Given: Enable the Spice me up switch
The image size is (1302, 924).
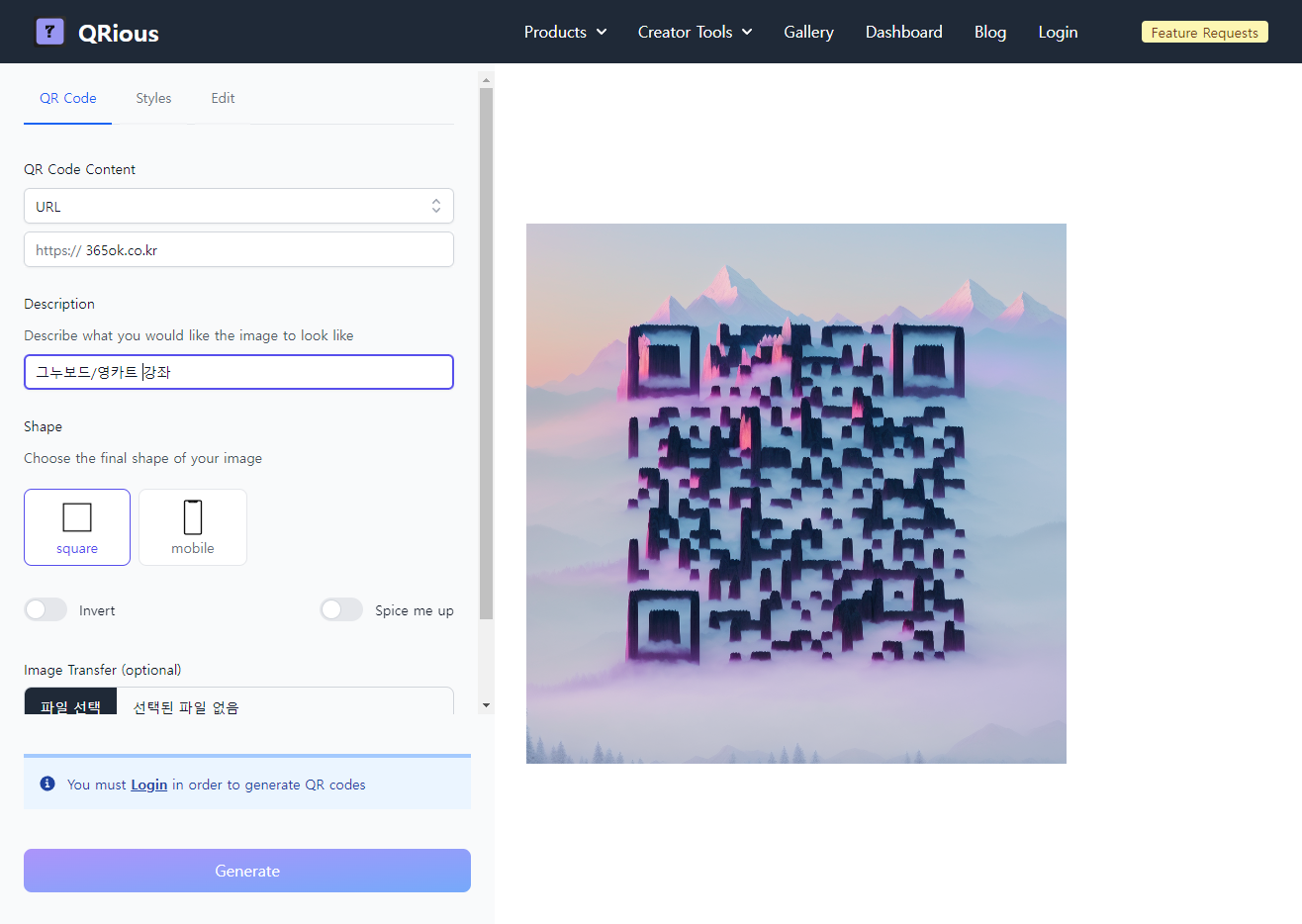Looking at the screenshot, I should 341,609.
